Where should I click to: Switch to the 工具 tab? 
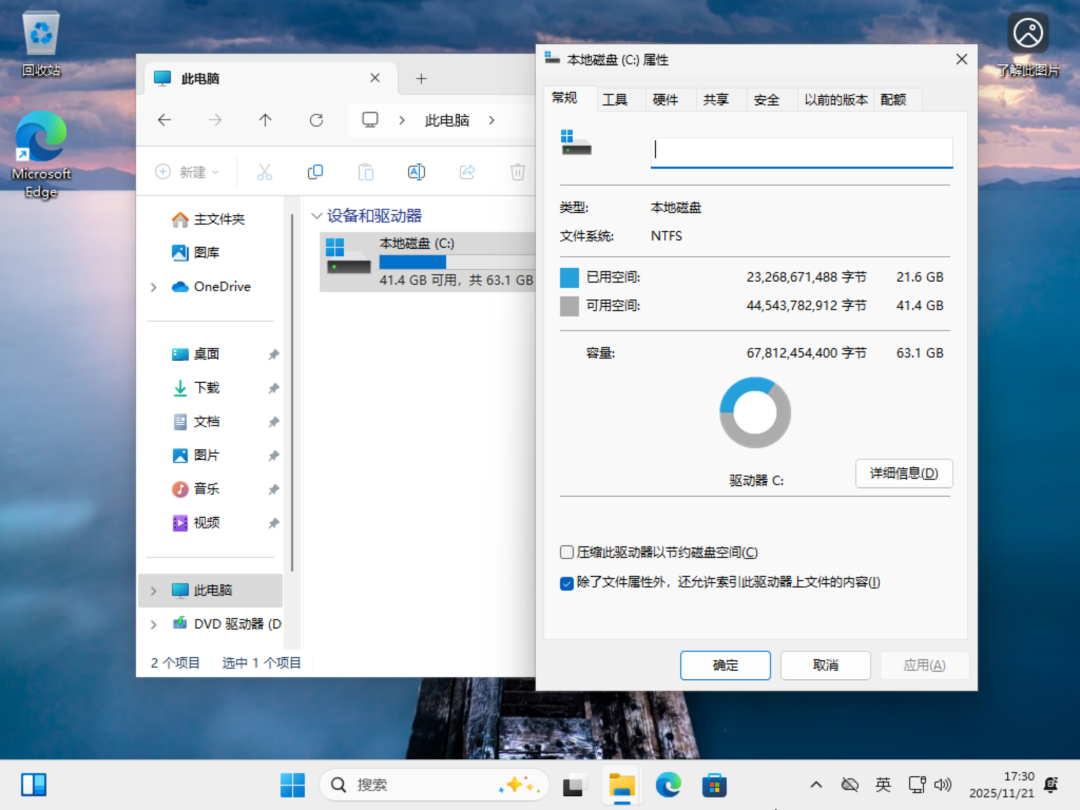[615, 100]
